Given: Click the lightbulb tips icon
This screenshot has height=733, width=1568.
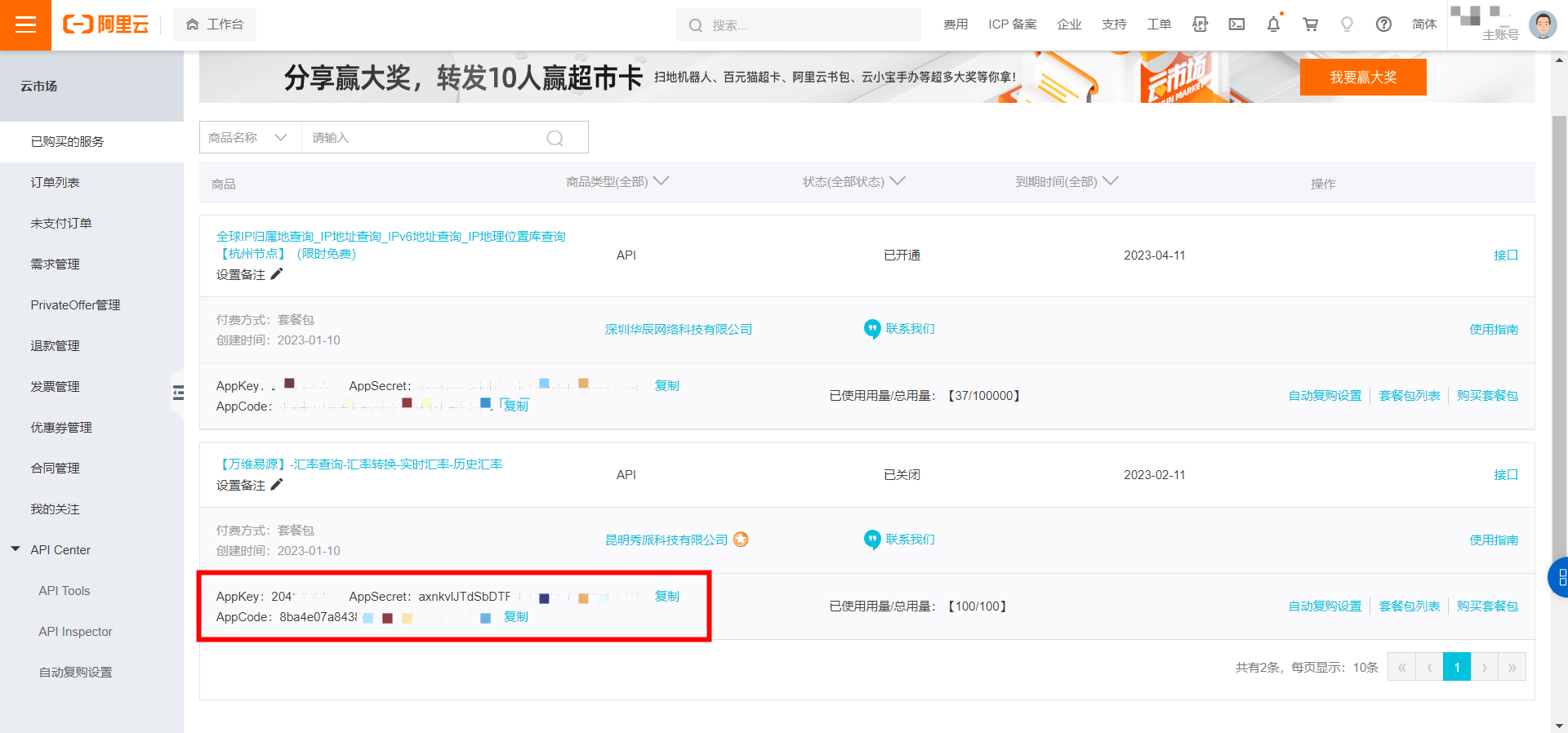Looking at the screenshot, I should tap(1347, 24).
